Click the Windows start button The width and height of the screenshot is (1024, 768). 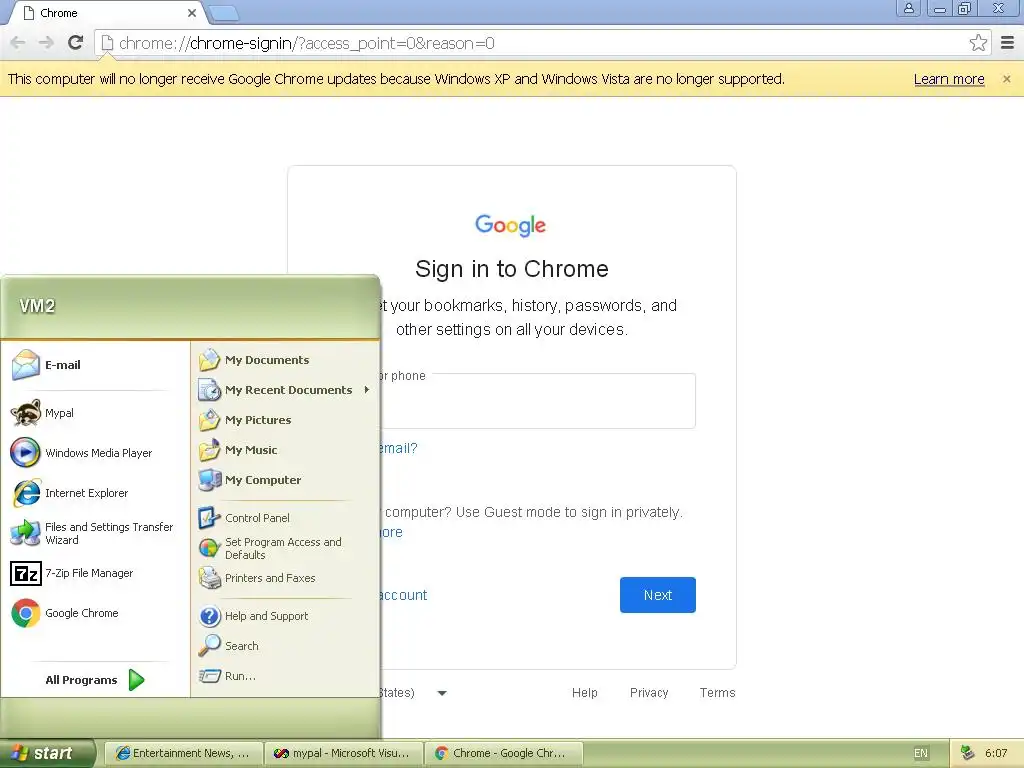pyautogui.click(x=47, y=754)
